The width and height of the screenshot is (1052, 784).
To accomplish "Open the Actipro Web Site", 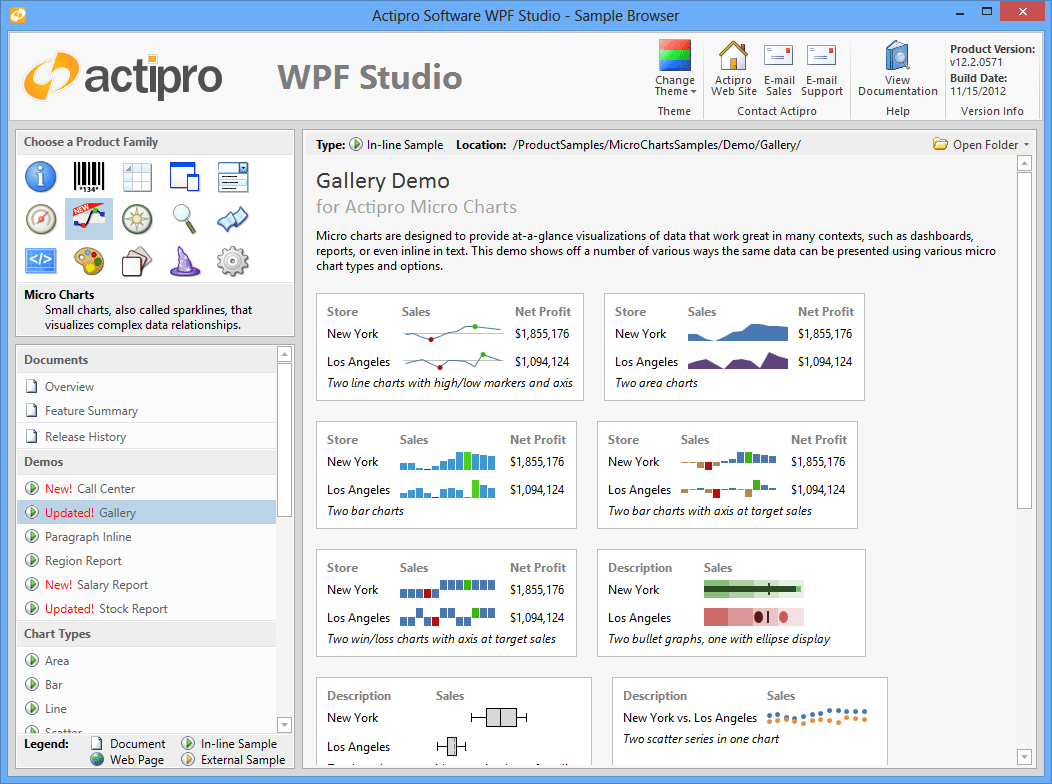I will (x=733, y=68).
